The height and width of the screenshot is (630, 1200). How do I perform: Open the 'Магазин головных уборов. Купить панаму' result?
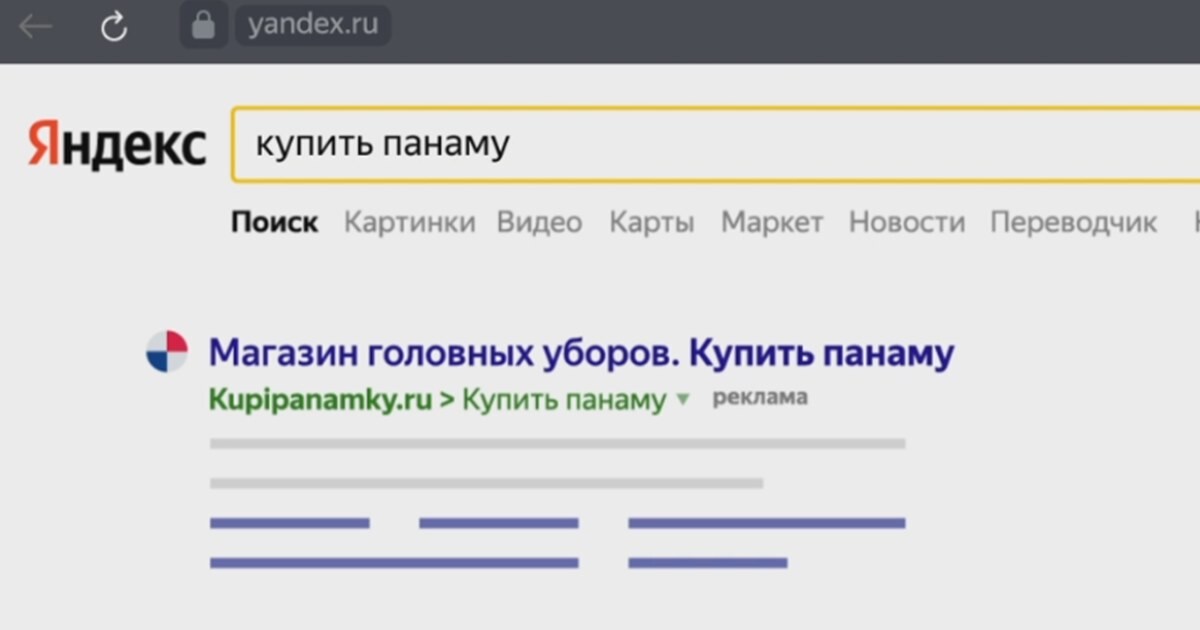point(581,353)
